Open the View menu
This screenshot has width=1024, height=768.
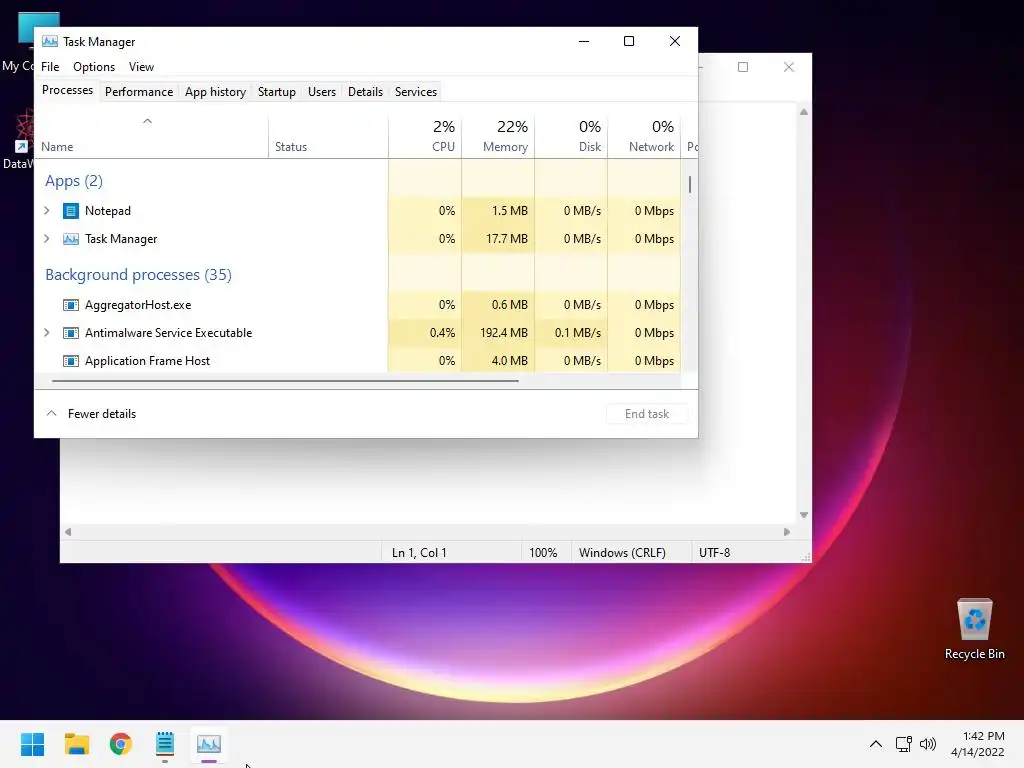pos(141,67)
